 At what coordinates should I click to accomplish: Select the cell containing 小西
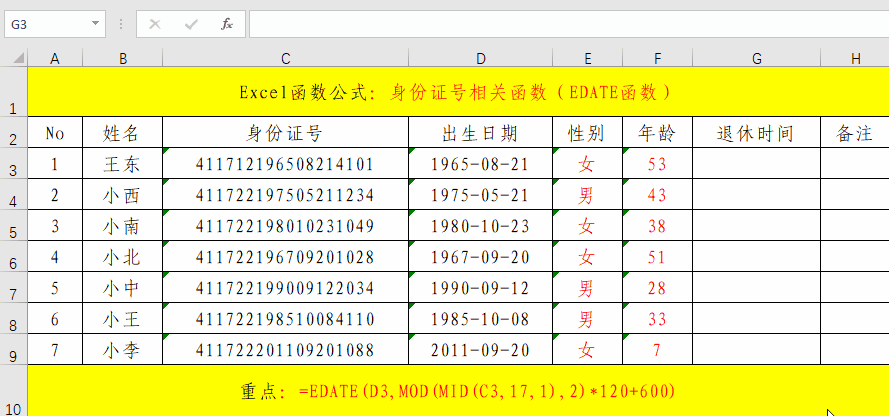[122, 195]
